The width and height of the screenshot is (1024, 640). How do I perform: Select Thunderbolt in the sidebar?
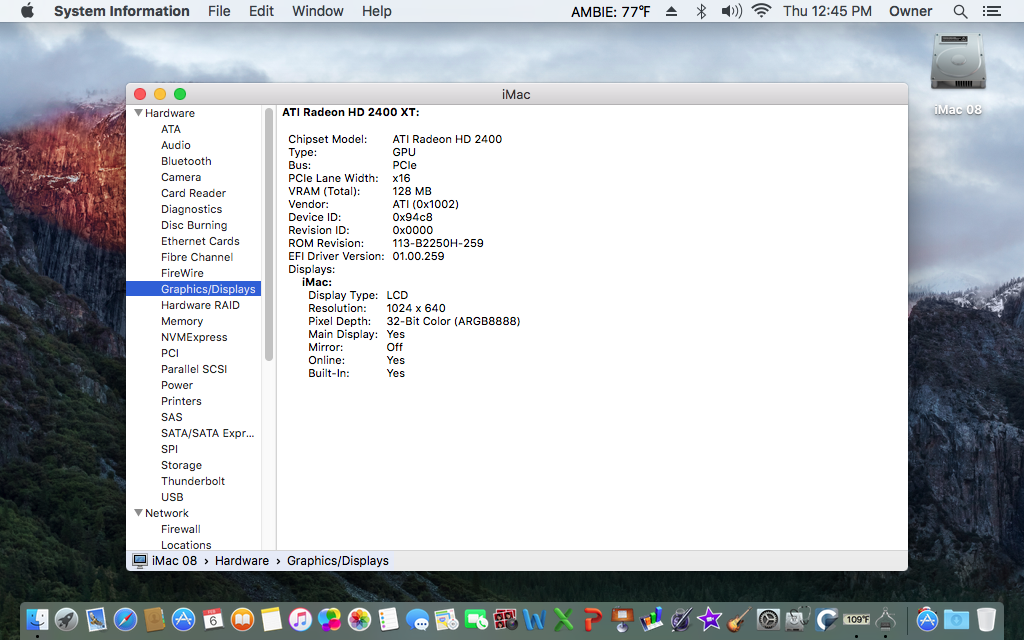click(193, 481)
